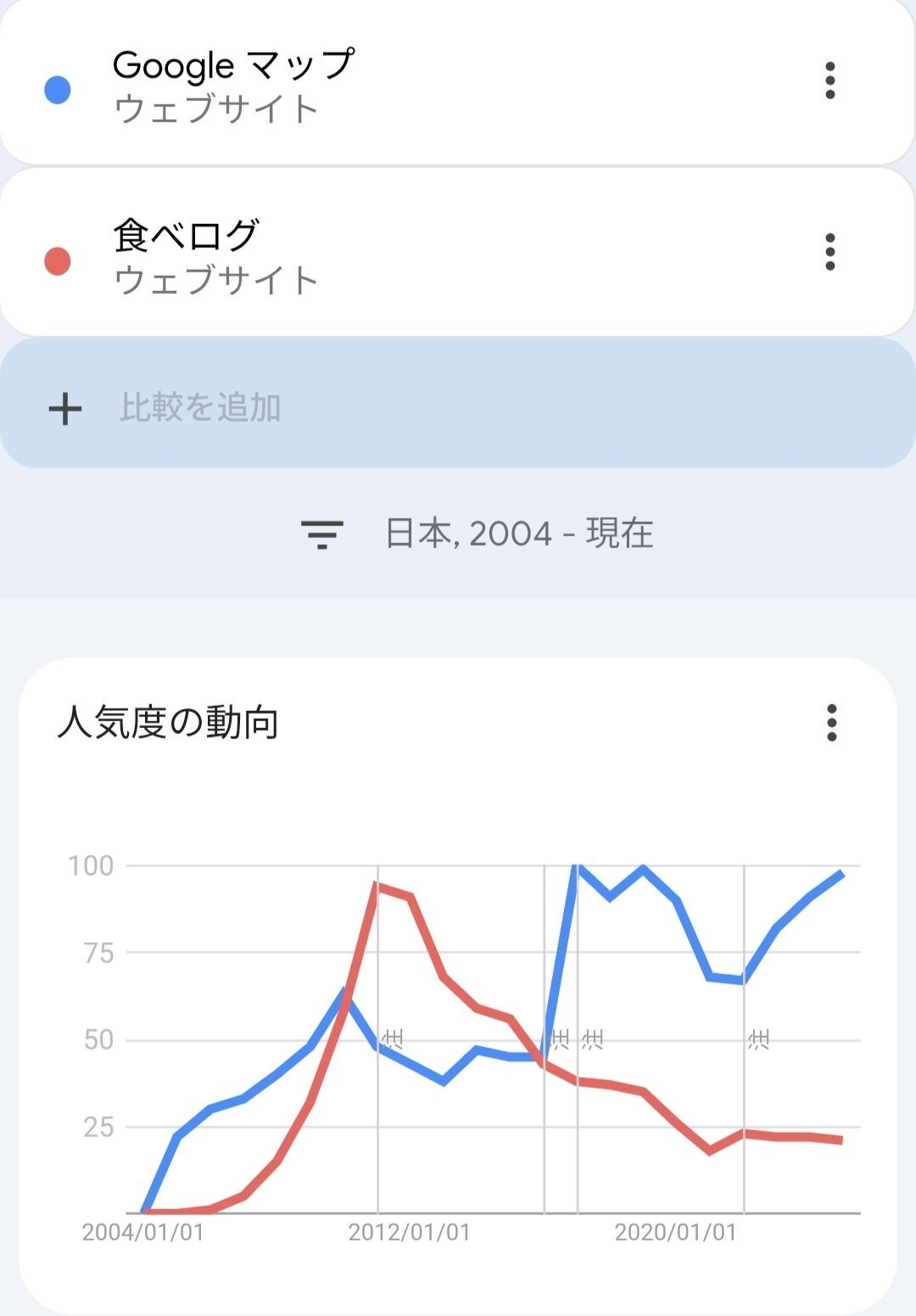Click the blue line's rightmost endpoint
The height and width of the screenshot is (1316, 916).
(841, 873)
